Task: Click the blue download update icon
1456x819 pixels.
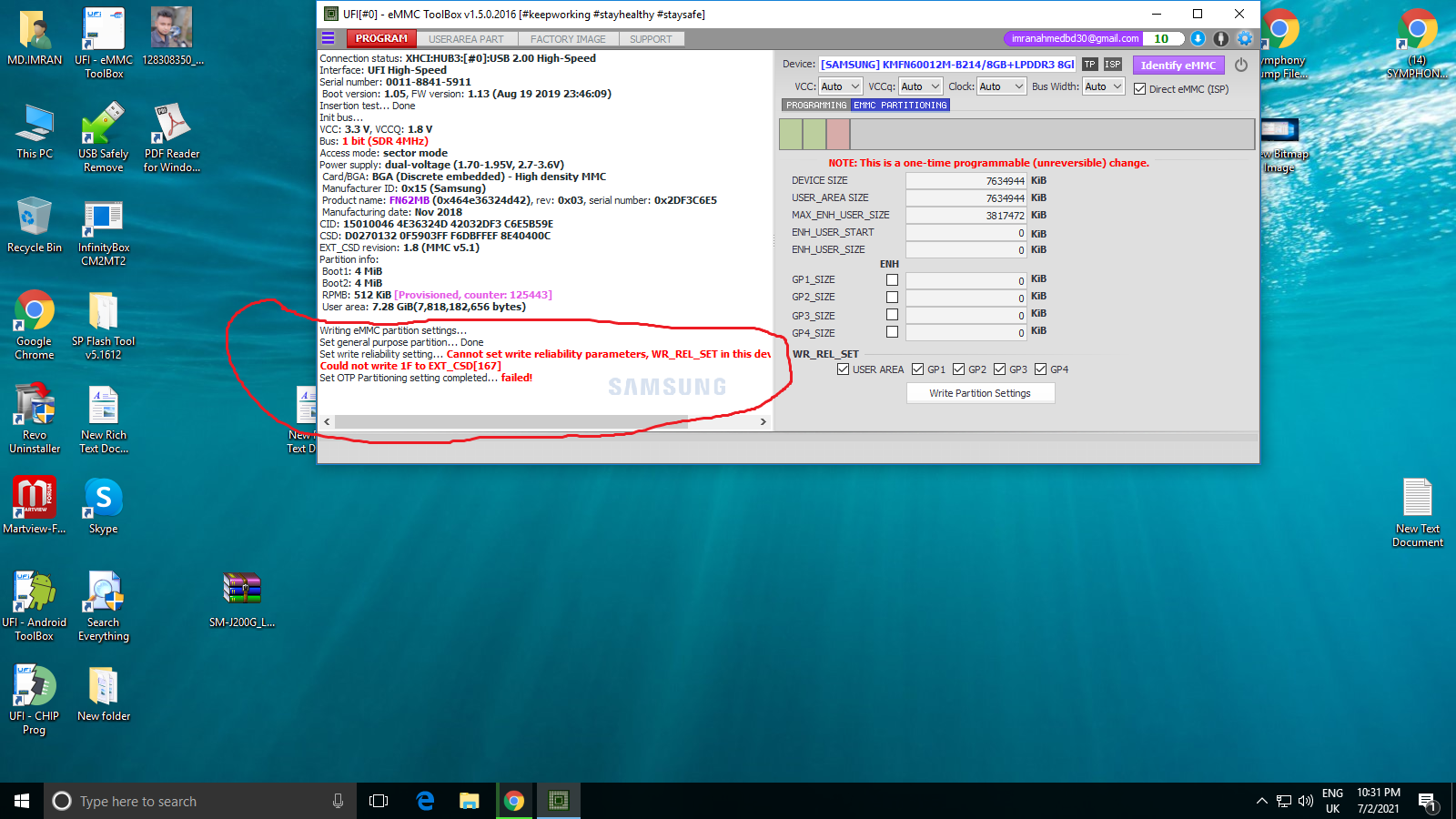Action: point(1198,38)
